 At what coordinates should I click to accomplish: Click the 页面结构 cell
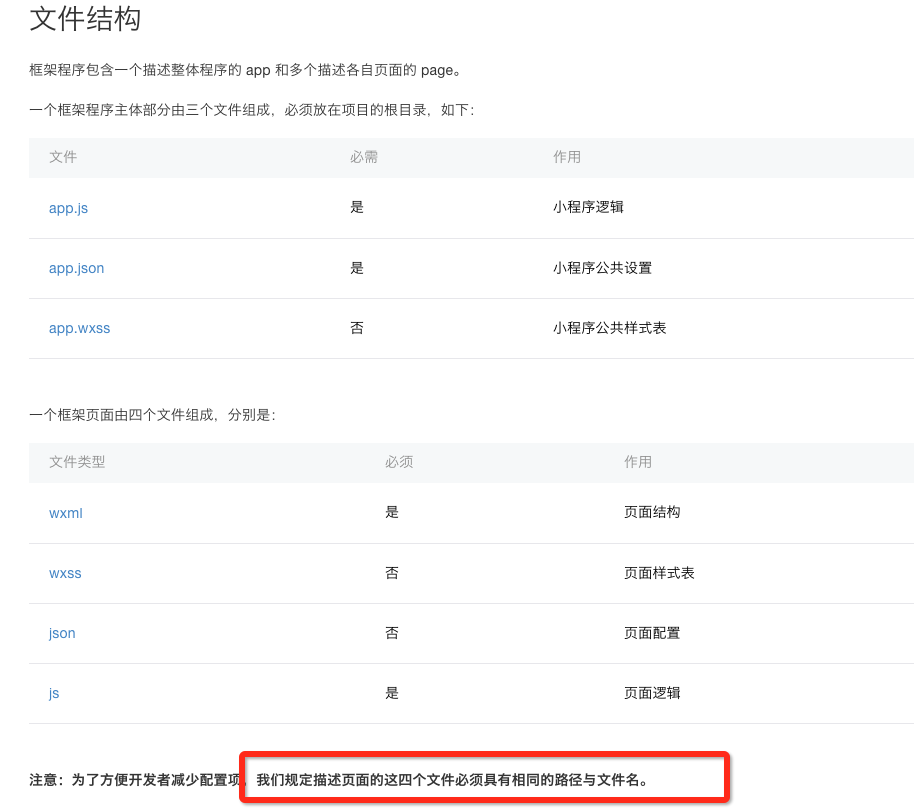click(652, 512)
